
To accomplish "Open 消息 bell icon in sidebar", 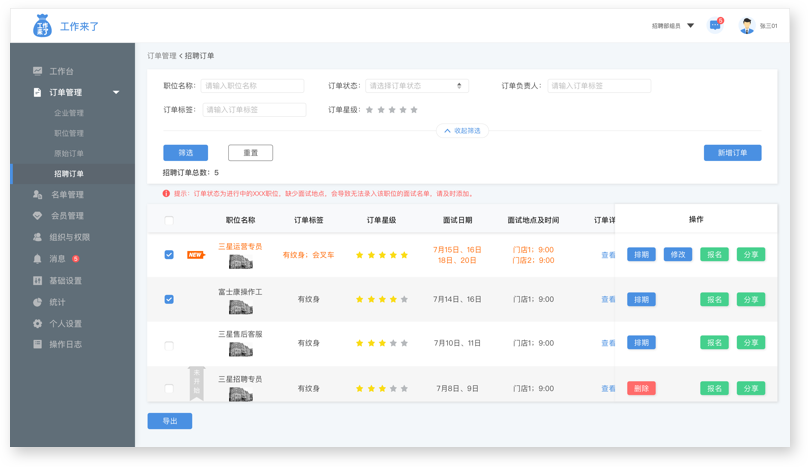I will point(38,259).
